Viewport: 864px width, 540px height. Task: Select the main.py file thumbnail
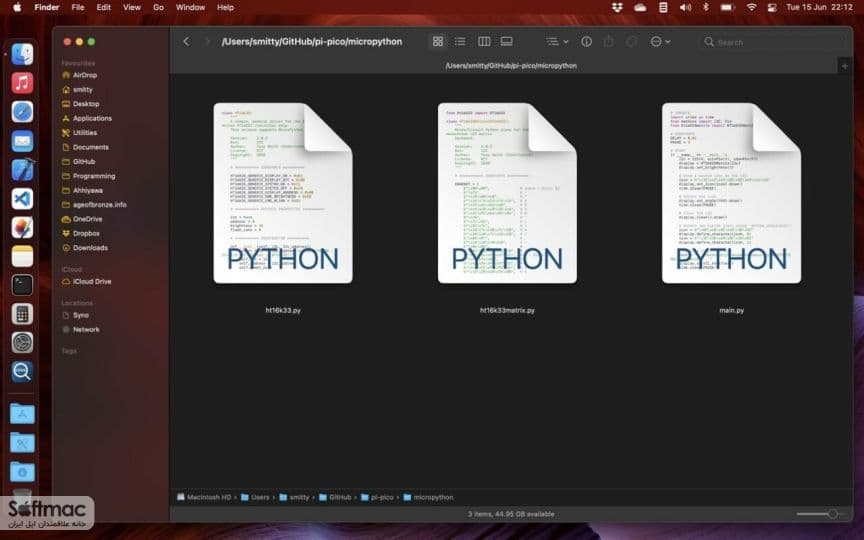(731, 193)
